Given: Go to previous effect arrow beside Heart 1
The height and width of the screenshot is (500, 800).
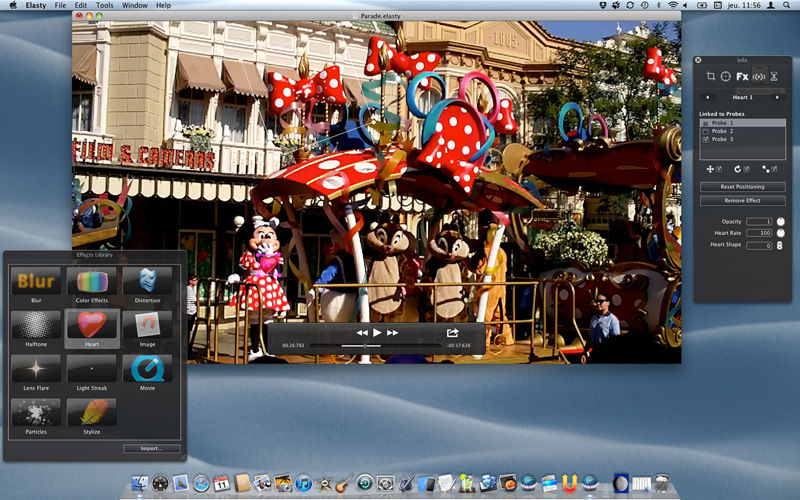Looking at the screenshot, I should (707, 97).
